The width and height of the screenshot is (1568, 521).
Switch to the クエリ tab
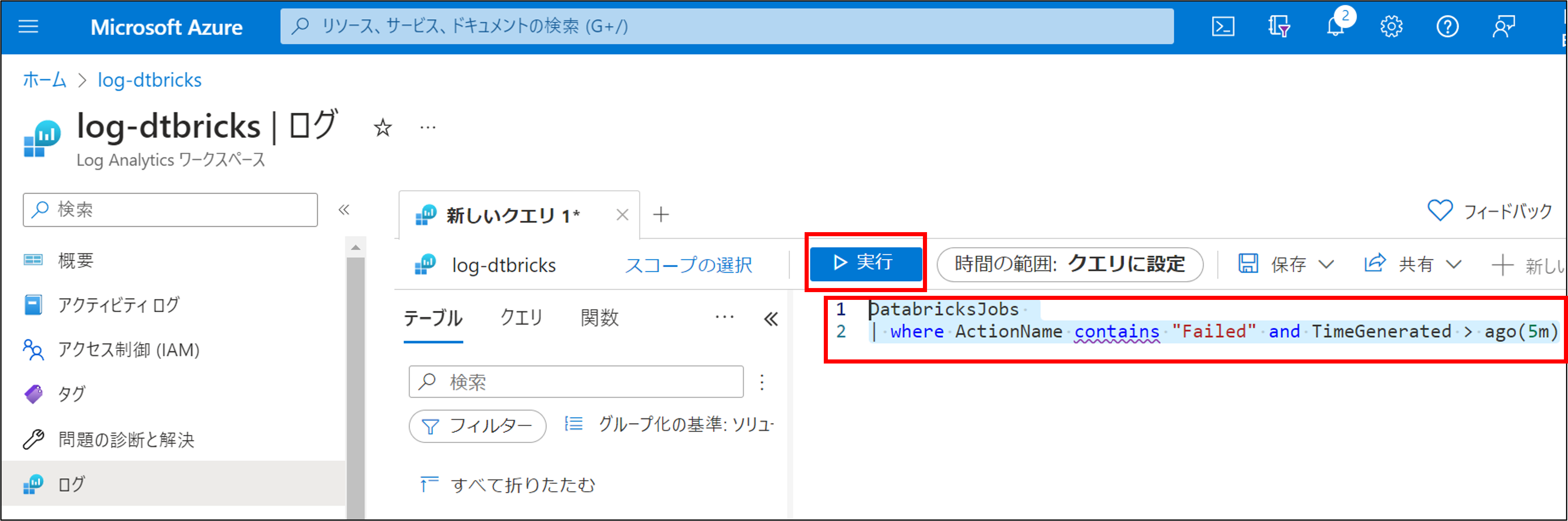[521, 318]
